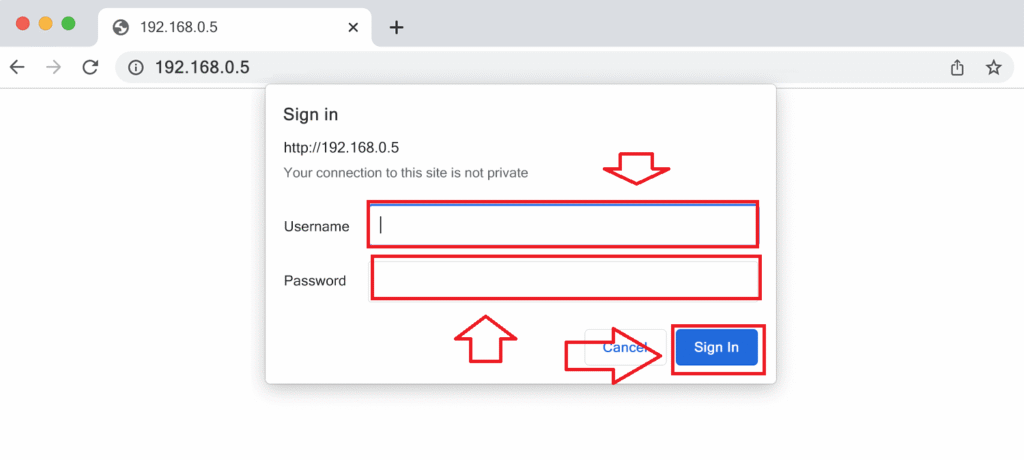Reload the current page
Image resolution: width=1024 pixels, height=460 pixels.
pyautogui.click(x=90, y=67)
